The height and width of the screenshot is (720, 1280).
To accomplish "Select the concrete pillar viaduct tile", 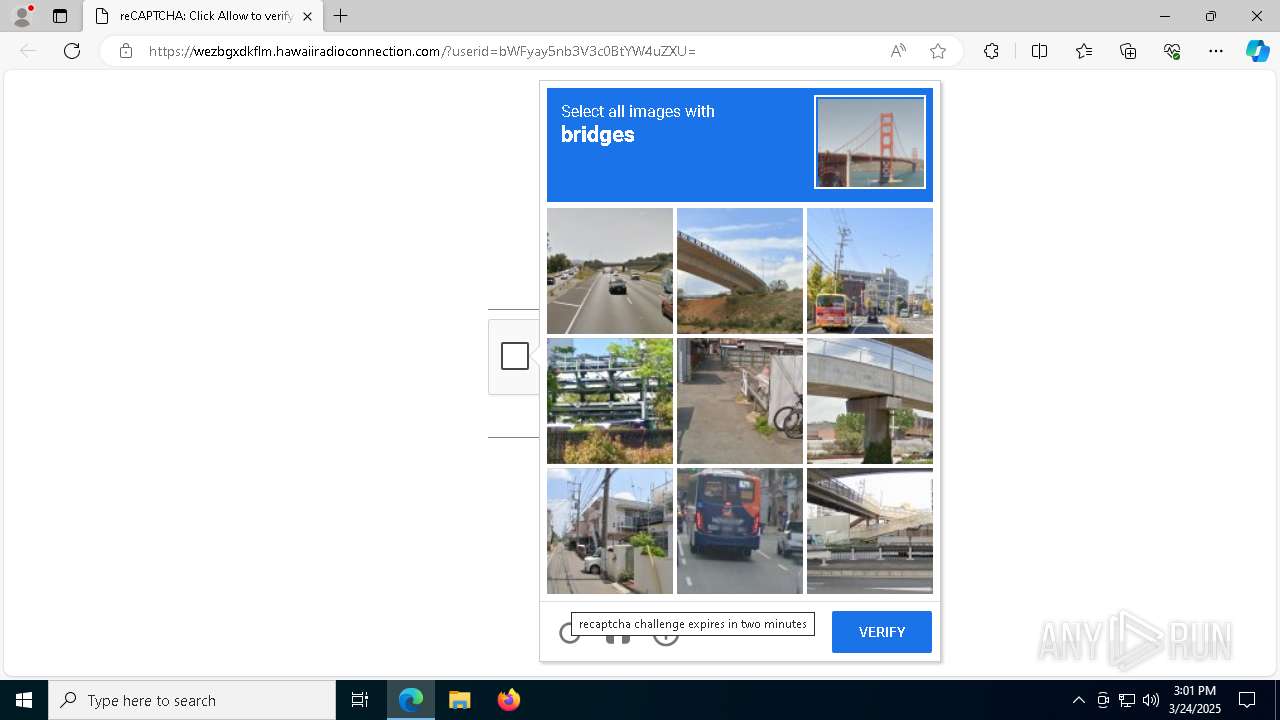I will (870, 401).
